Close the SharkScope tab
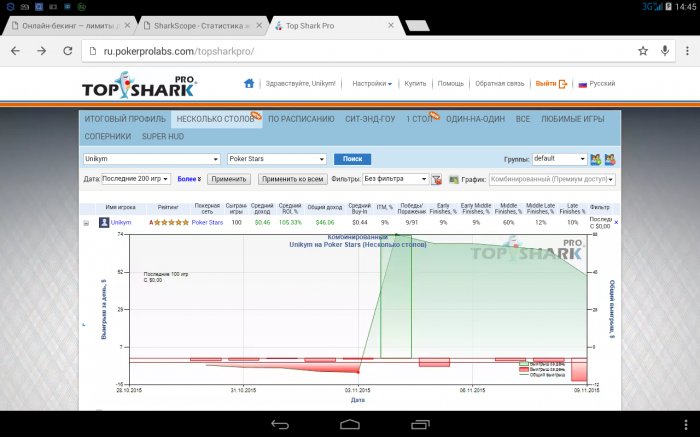Screen dimensions: 700x437 pyautogui.click(x=259, y=26)
